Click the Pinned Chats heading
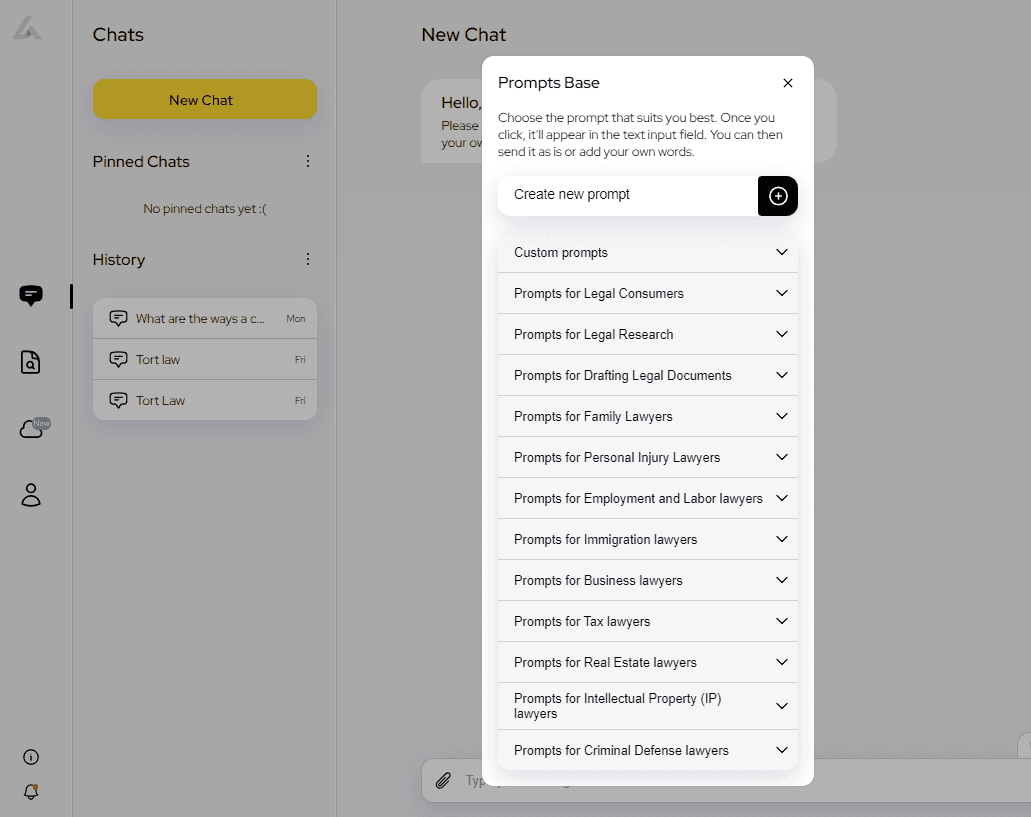This screenshot has width=1031, height=817. 141,162
